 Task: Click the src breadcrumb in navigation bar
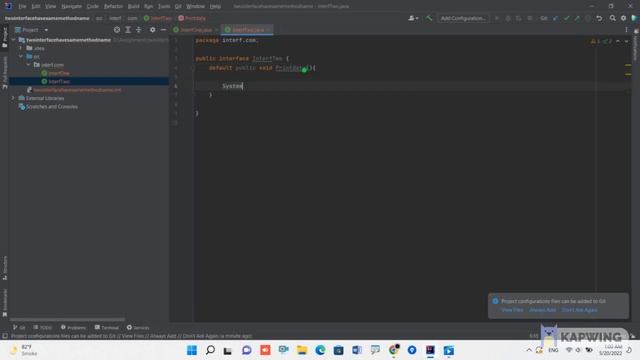click(x=99, y=18)
